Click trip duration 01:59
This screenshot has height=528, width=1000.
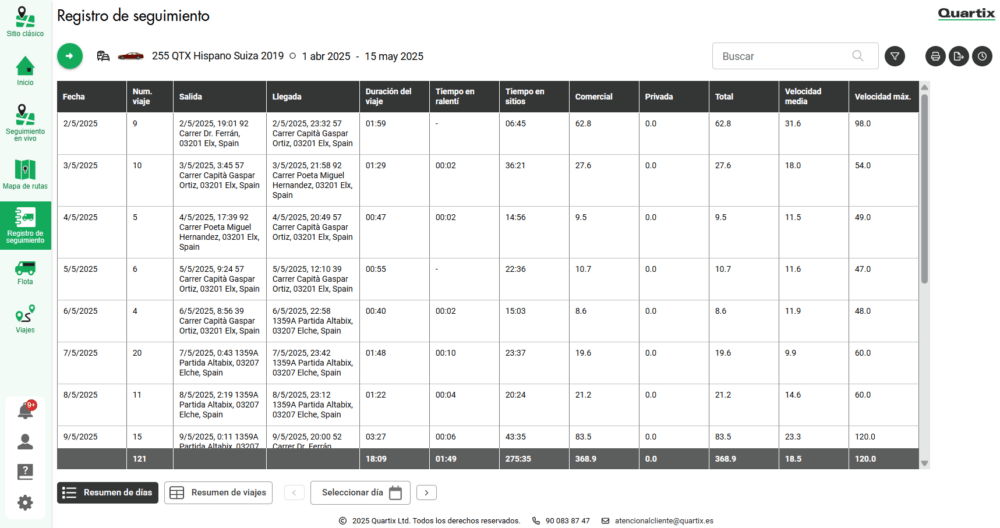pos(376,124)
